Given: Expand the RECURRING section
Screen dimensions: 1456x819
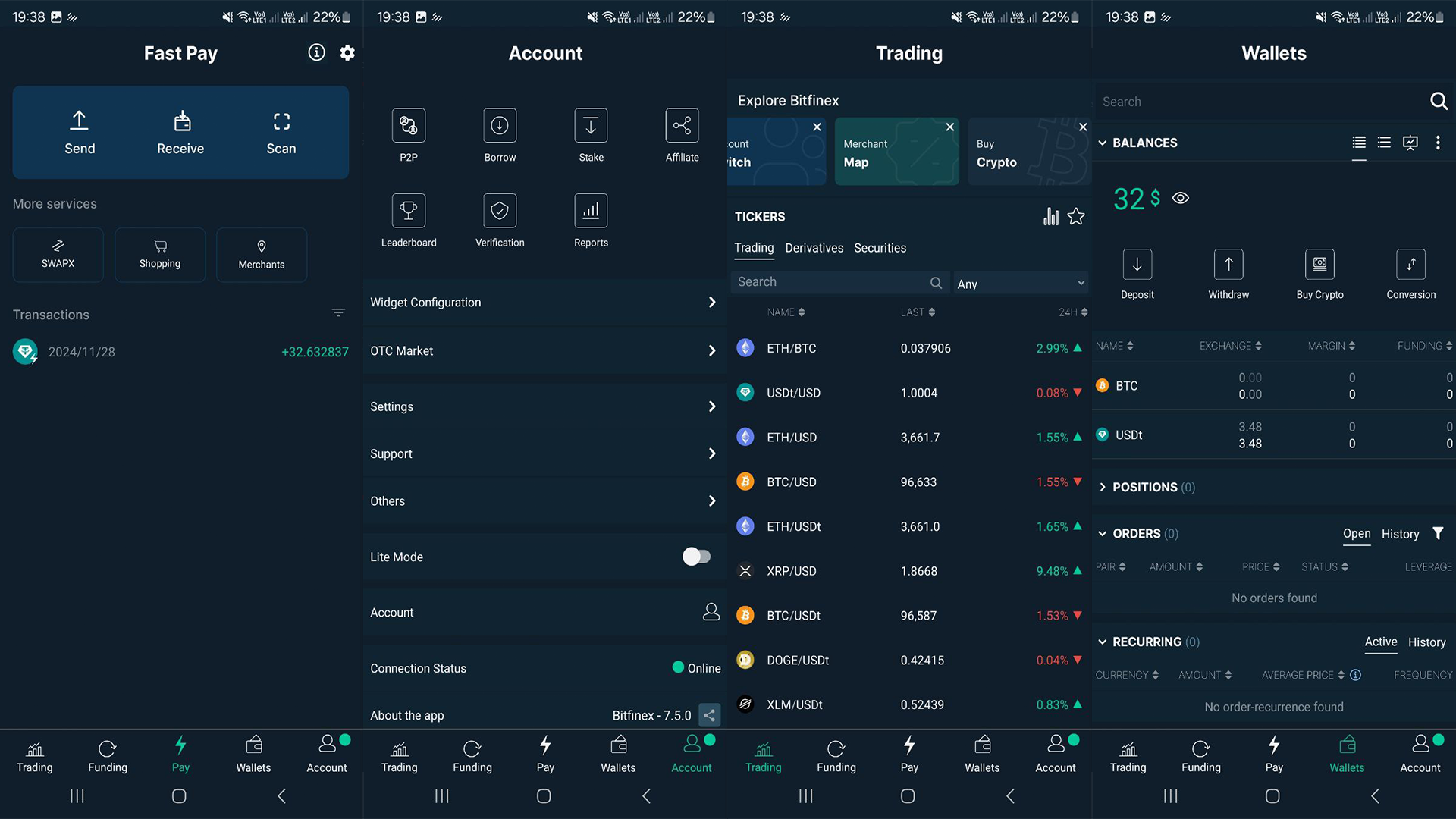Looking at the screenshot, I should [x=1102, y=641].
